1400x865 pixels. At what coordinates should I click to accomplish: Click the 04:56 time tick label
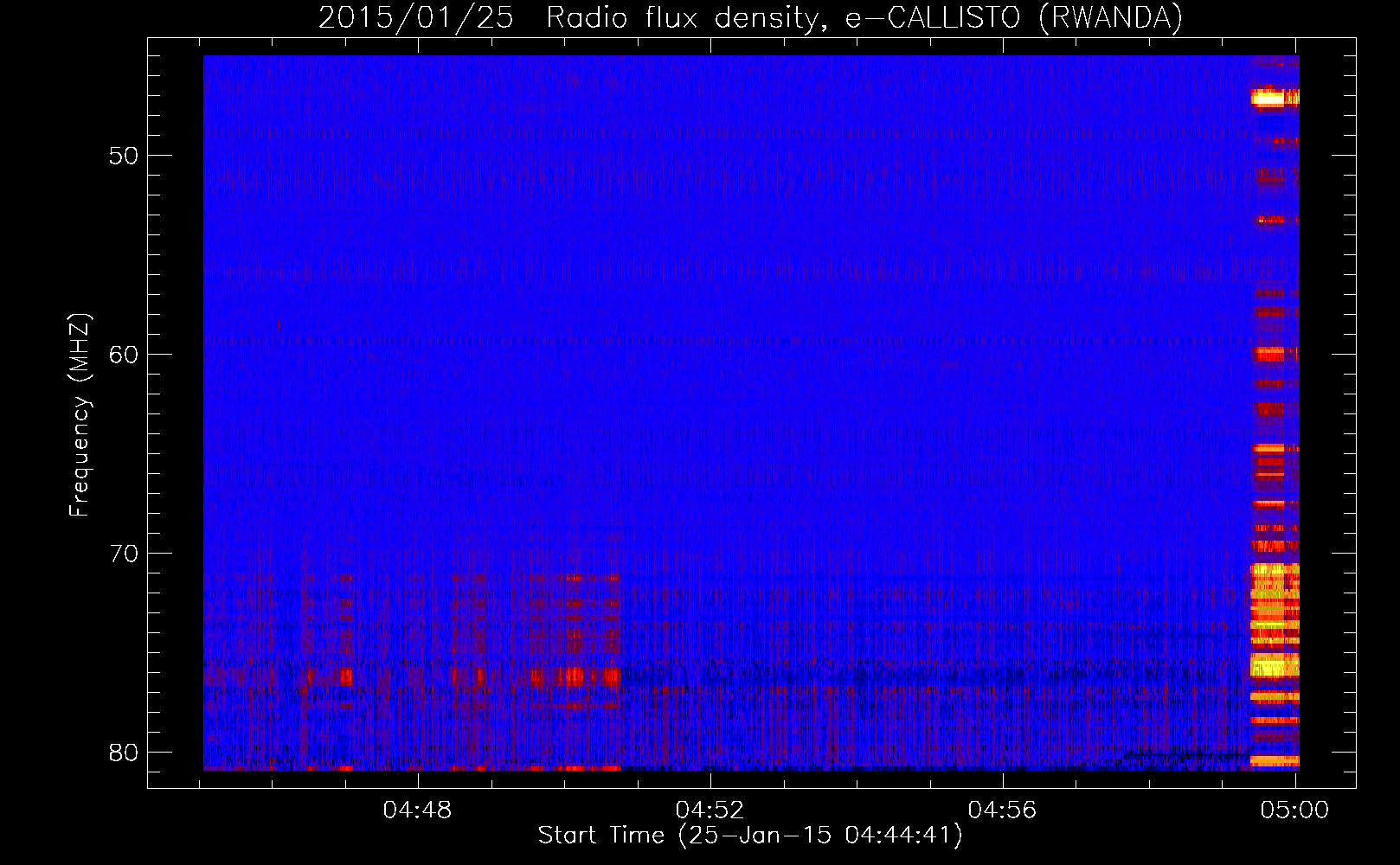click(x=1003, y=811)
